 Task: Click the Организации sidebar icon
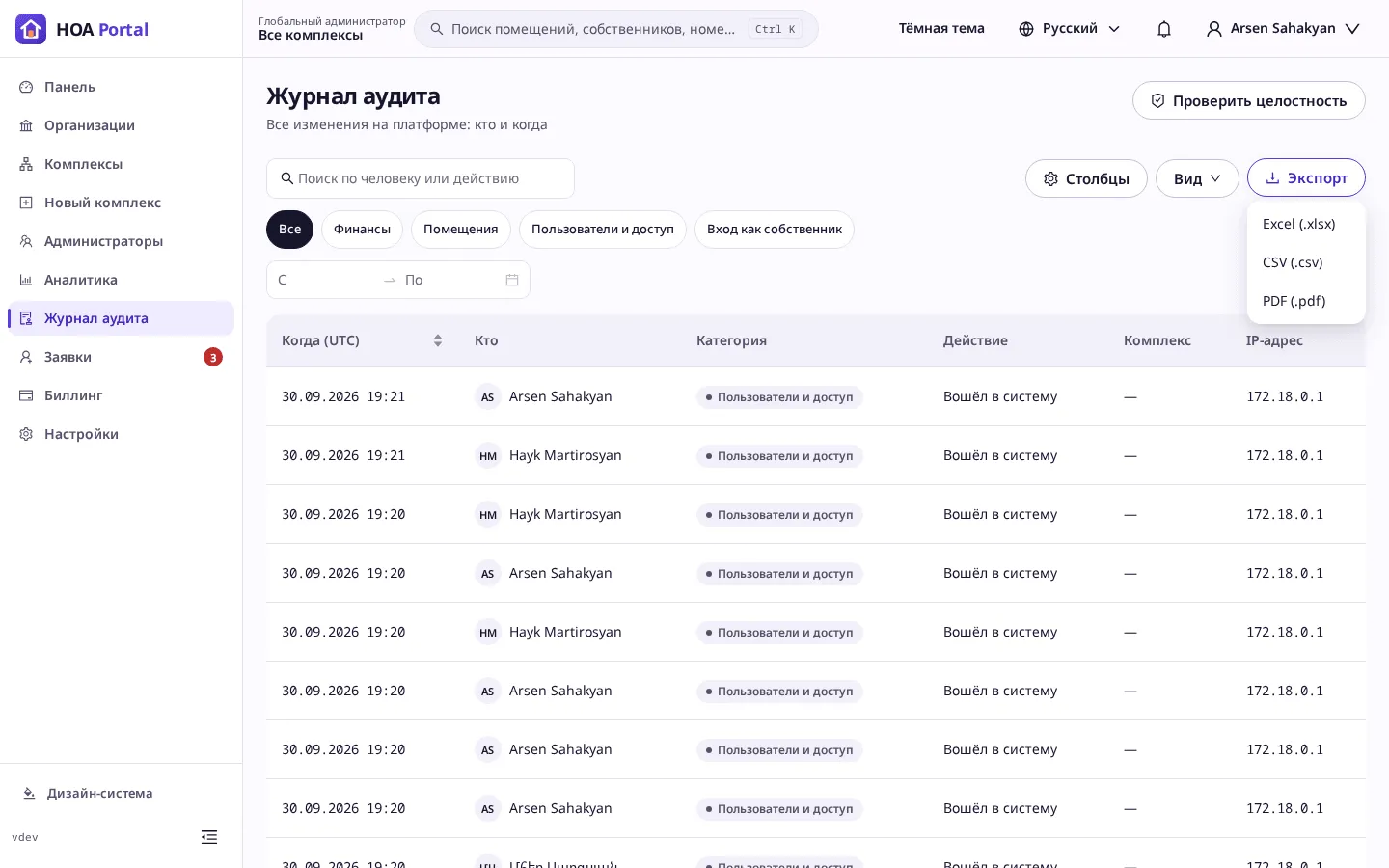click(x=26, y=125)
